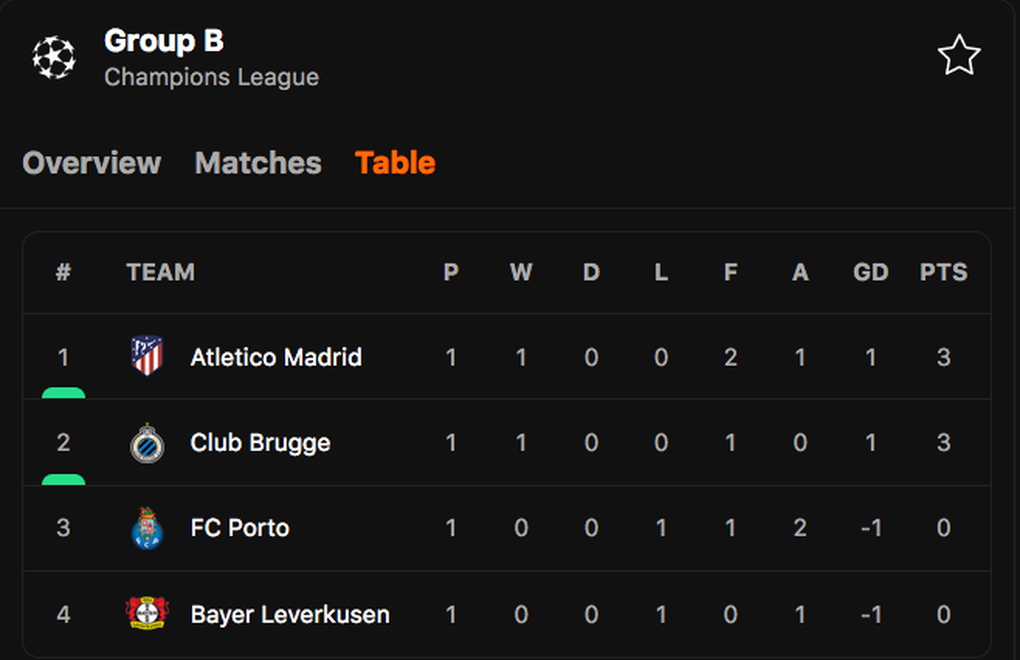Click the TEAM column header

tap(161, 272)
